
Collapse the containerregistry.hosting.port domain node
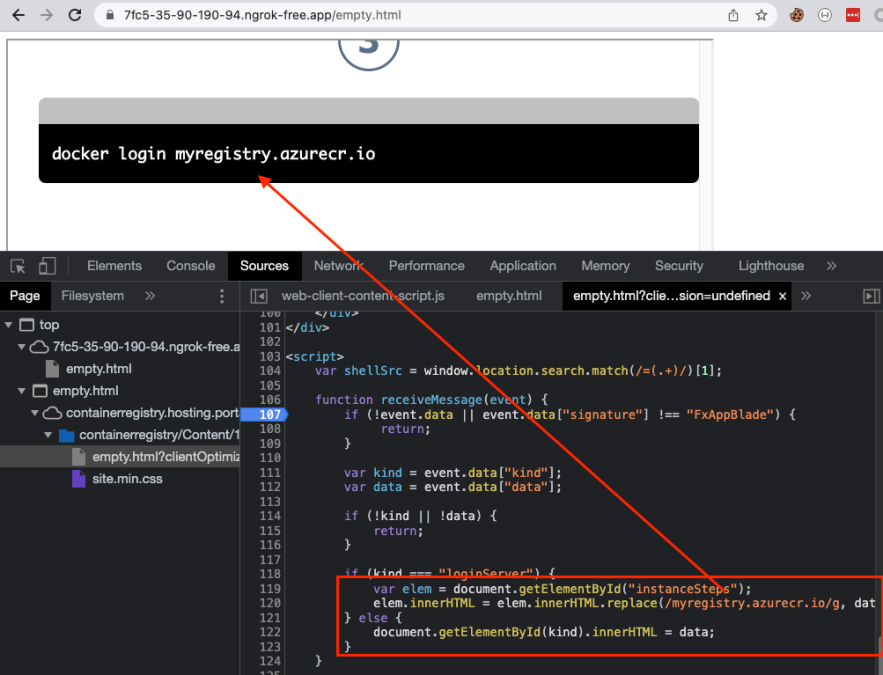tap(35, 413)
